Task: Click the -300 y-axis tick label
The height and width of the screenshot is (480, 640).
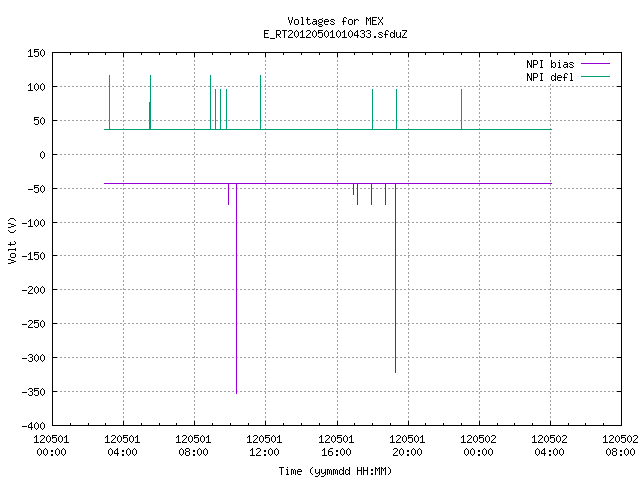Action: (33, 358)
